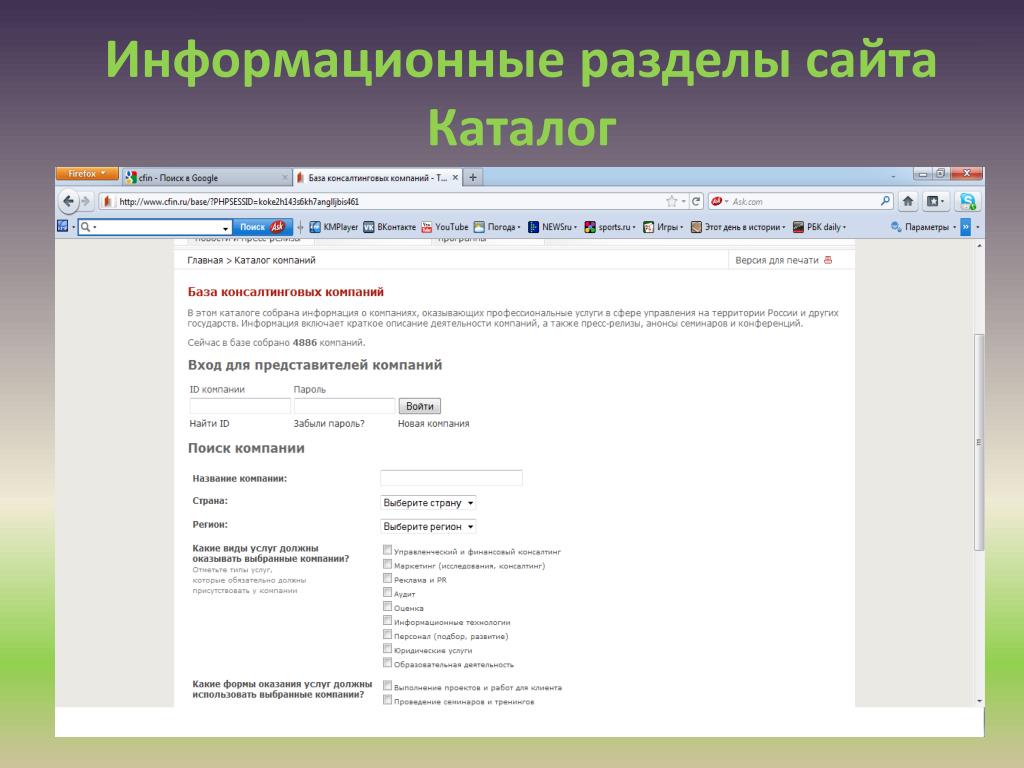The image size is (1024, 768).
Task: Click scrollbar up arrow
Action: [x=978, y=246]
